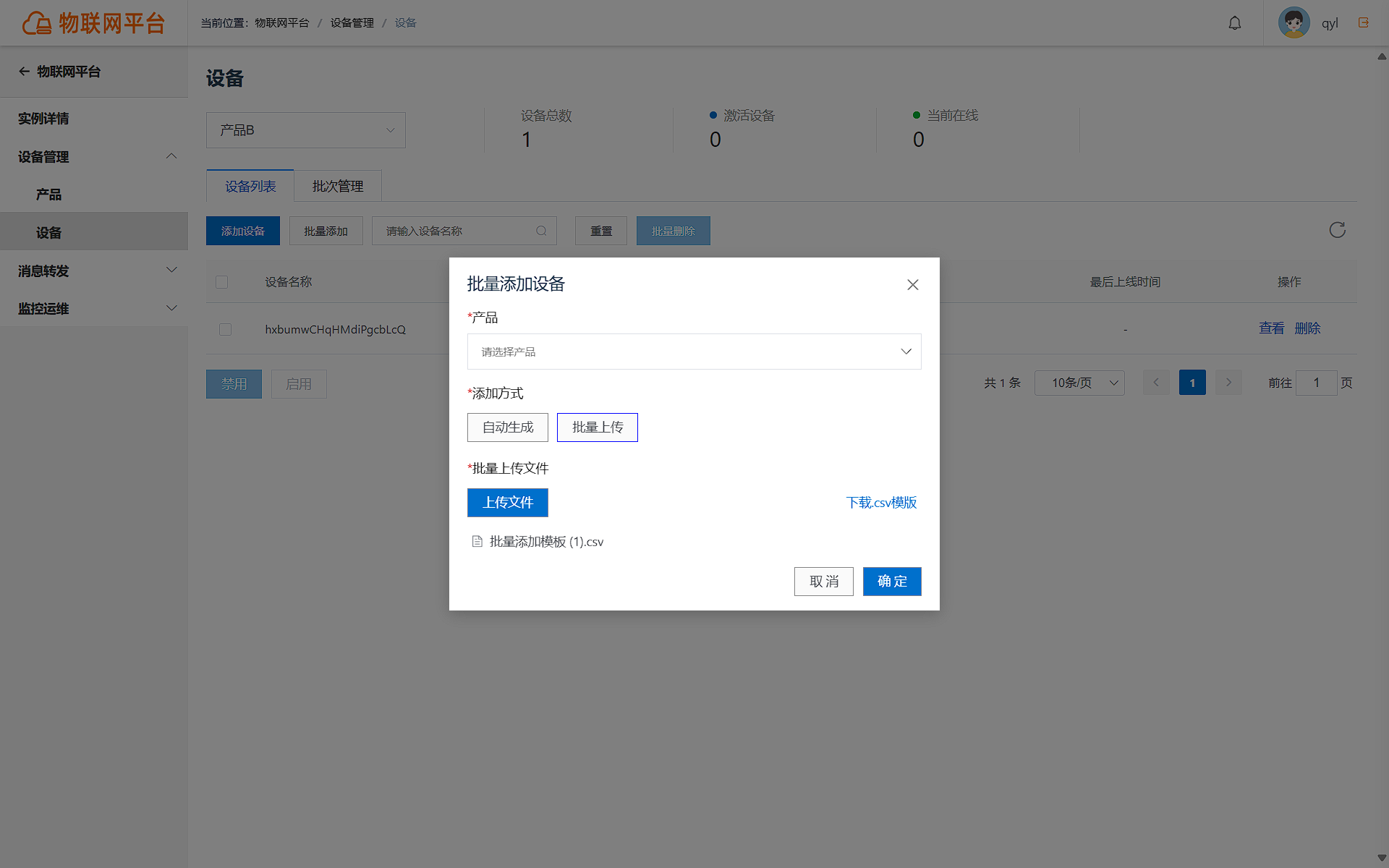
Task: Click the 禁用 button
Action: point(234,384)
